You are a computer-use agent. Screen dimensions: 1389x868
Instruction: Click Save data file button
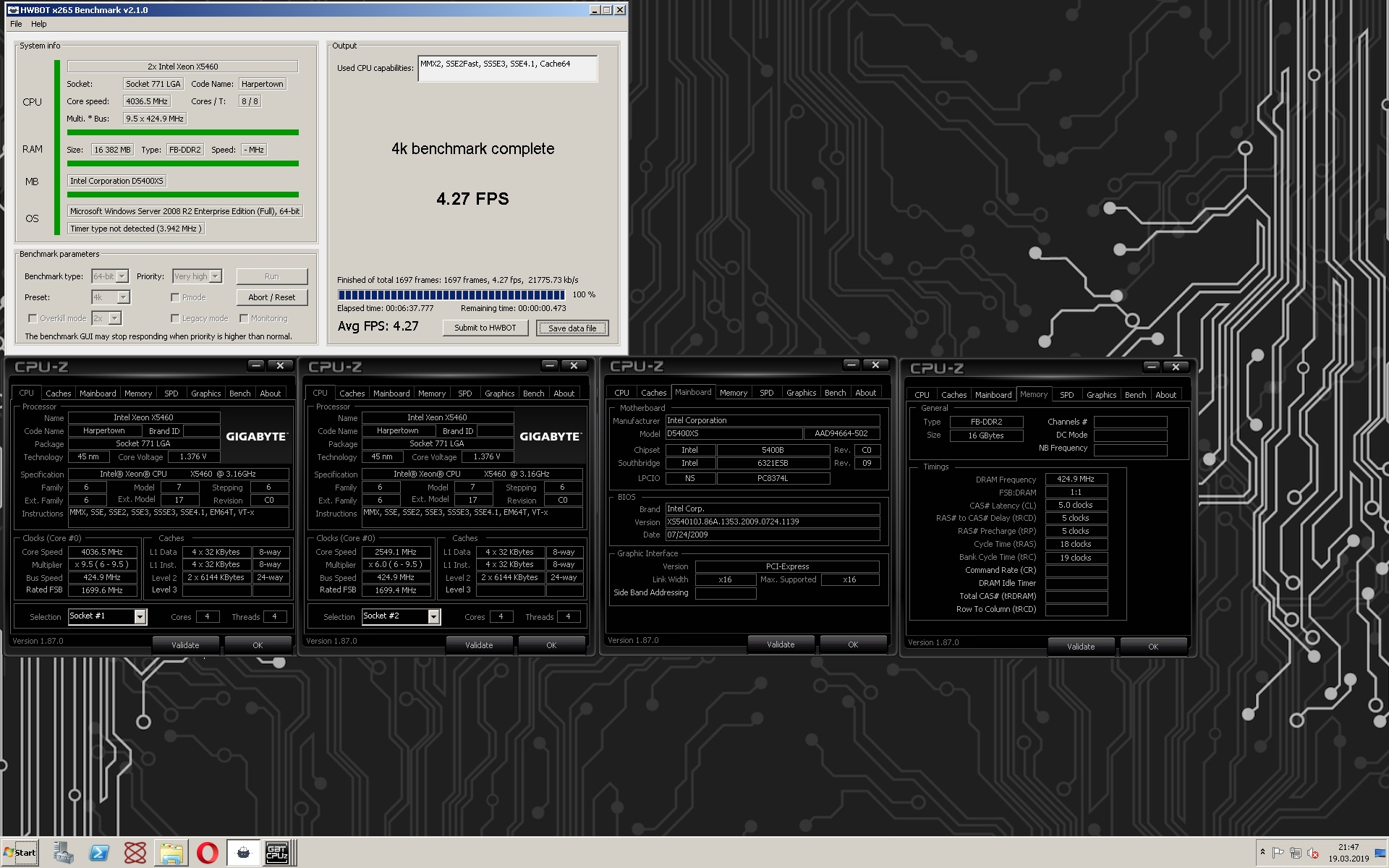point(572,328)
